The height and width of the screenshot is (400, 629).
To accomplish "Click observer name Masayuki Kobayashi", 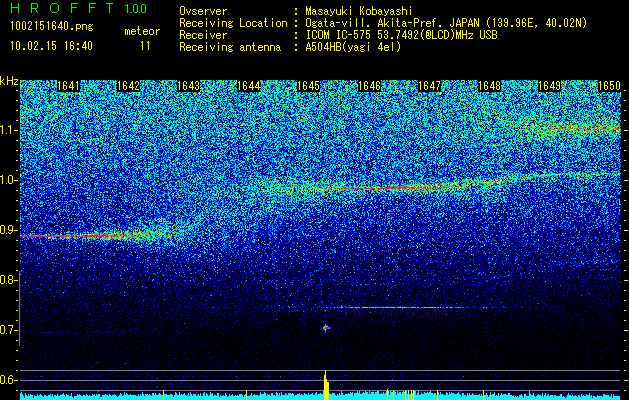I will point(359,12).
